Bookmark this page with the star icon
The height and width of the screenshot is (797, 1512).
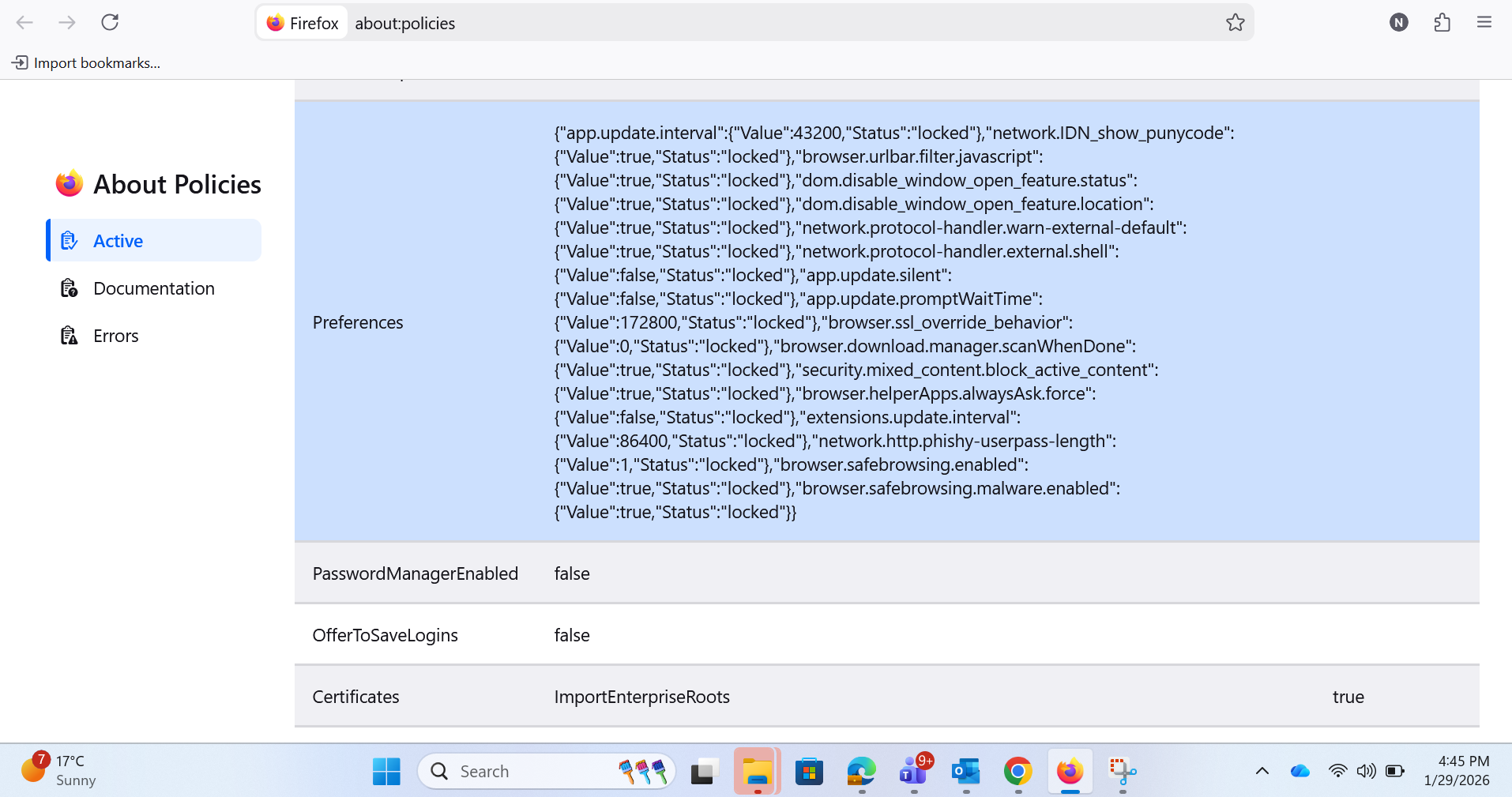pyautogui.click(x=1235, y=23)
